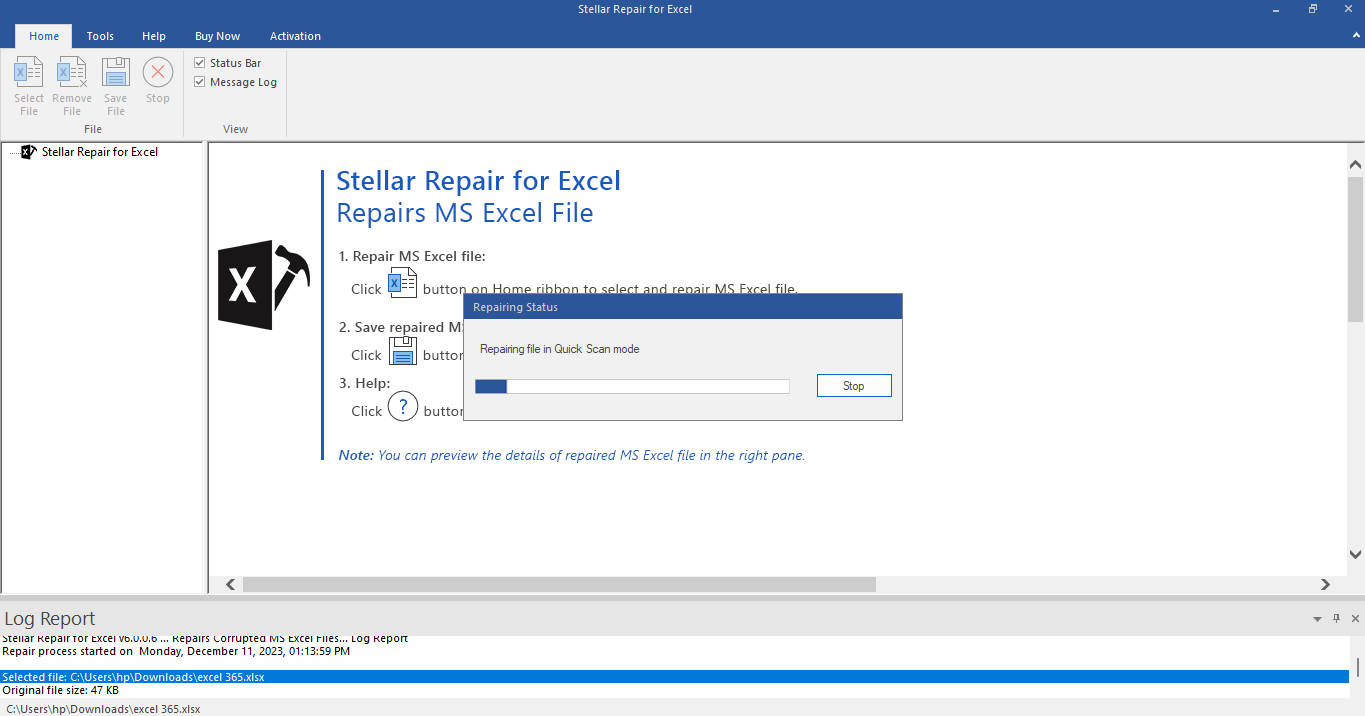Click the 'Original file size: 47 KB' log line
1365x716 pixels.
60,690
